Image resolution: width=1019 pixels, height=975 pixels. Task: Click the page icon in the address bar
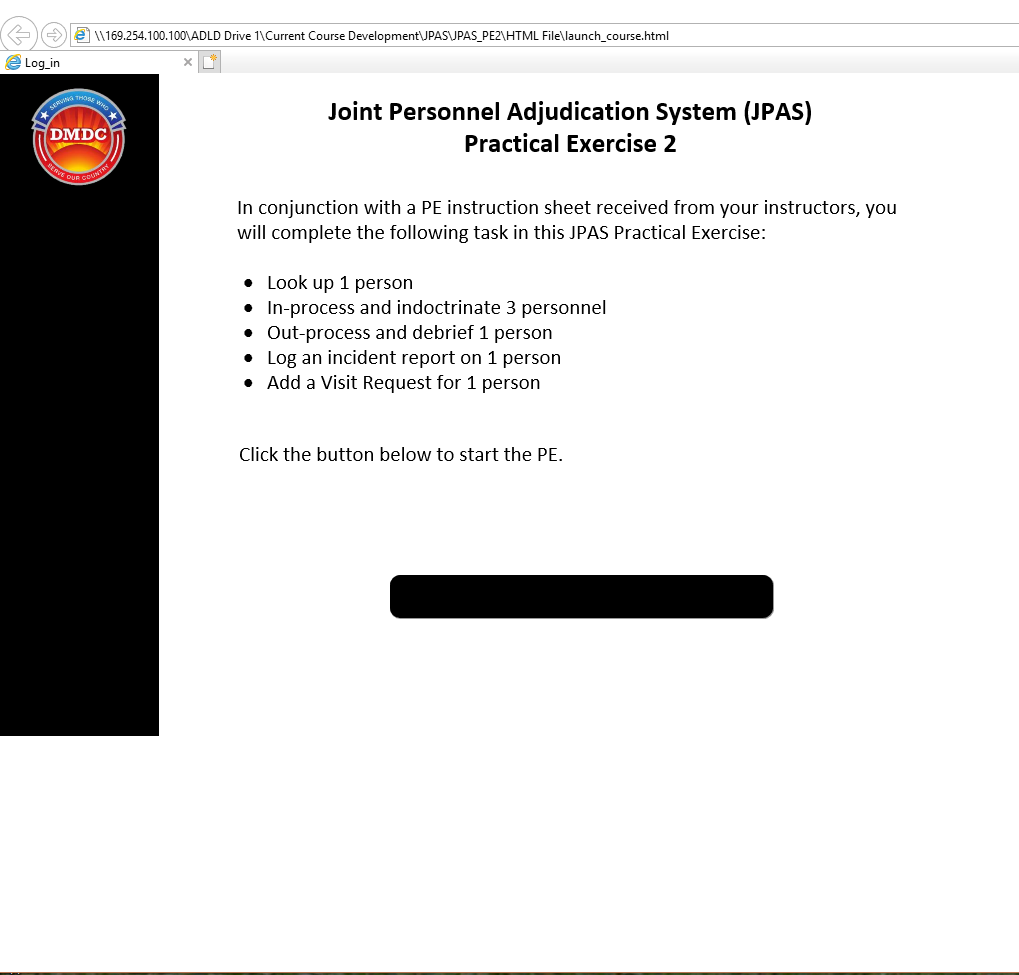tap(82, 35)
